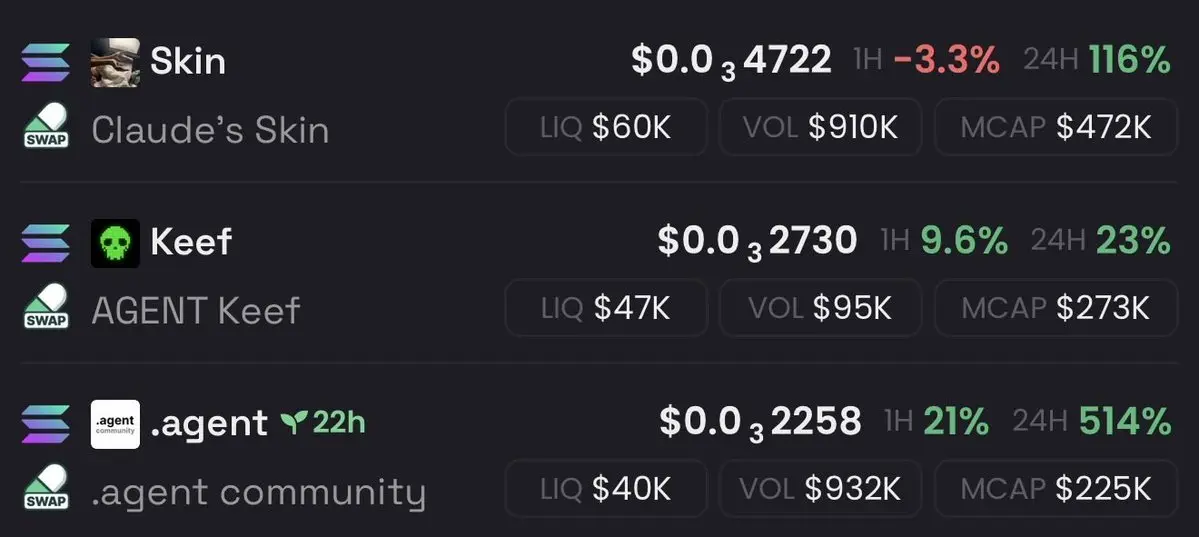This screenshot has height=537, width=1199.
Task: Open the Swap icon beside .agent community
Action: click(46, 489)
